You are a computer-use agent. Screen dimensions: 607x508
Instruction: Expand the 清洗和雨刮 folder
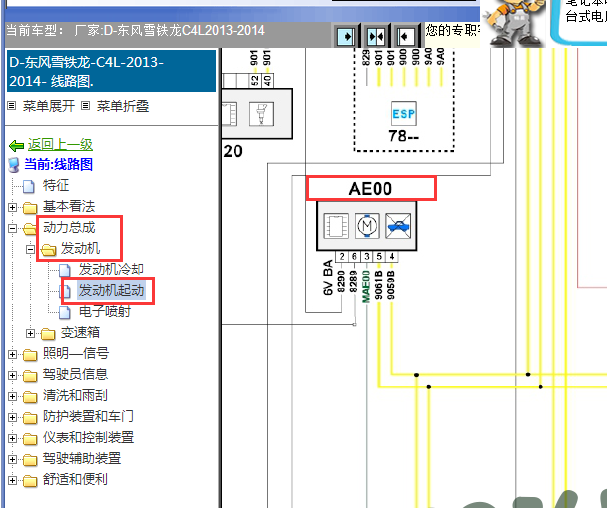[12, 396]
